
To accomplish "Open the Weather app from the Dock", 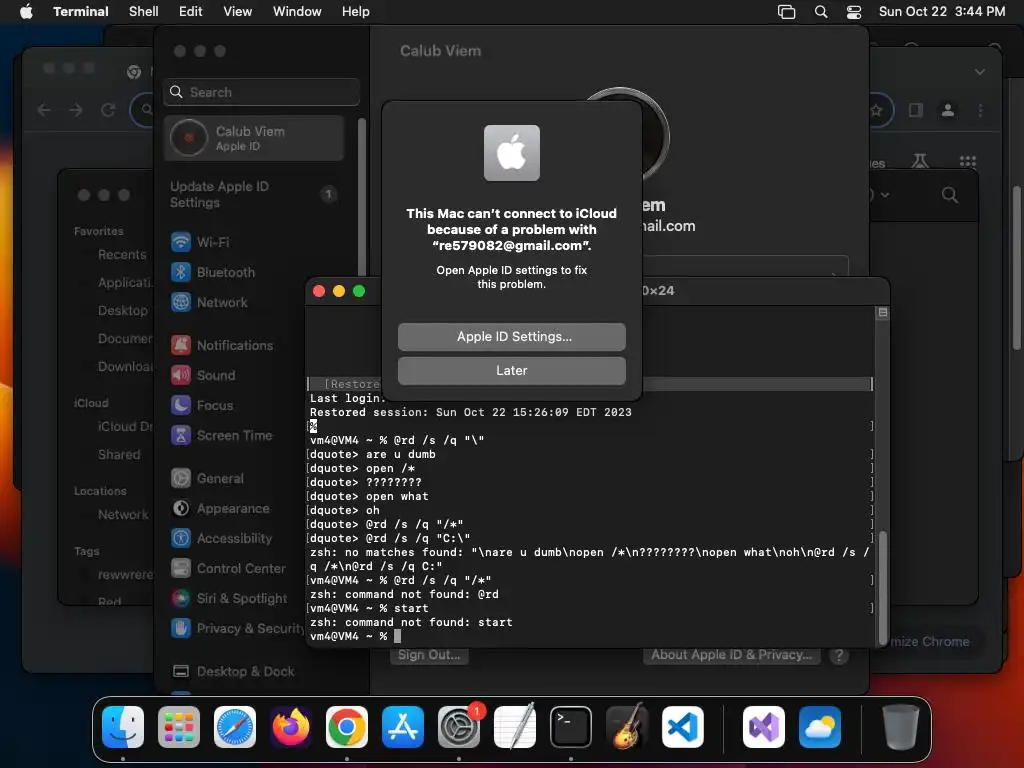I will pos(820,727).
